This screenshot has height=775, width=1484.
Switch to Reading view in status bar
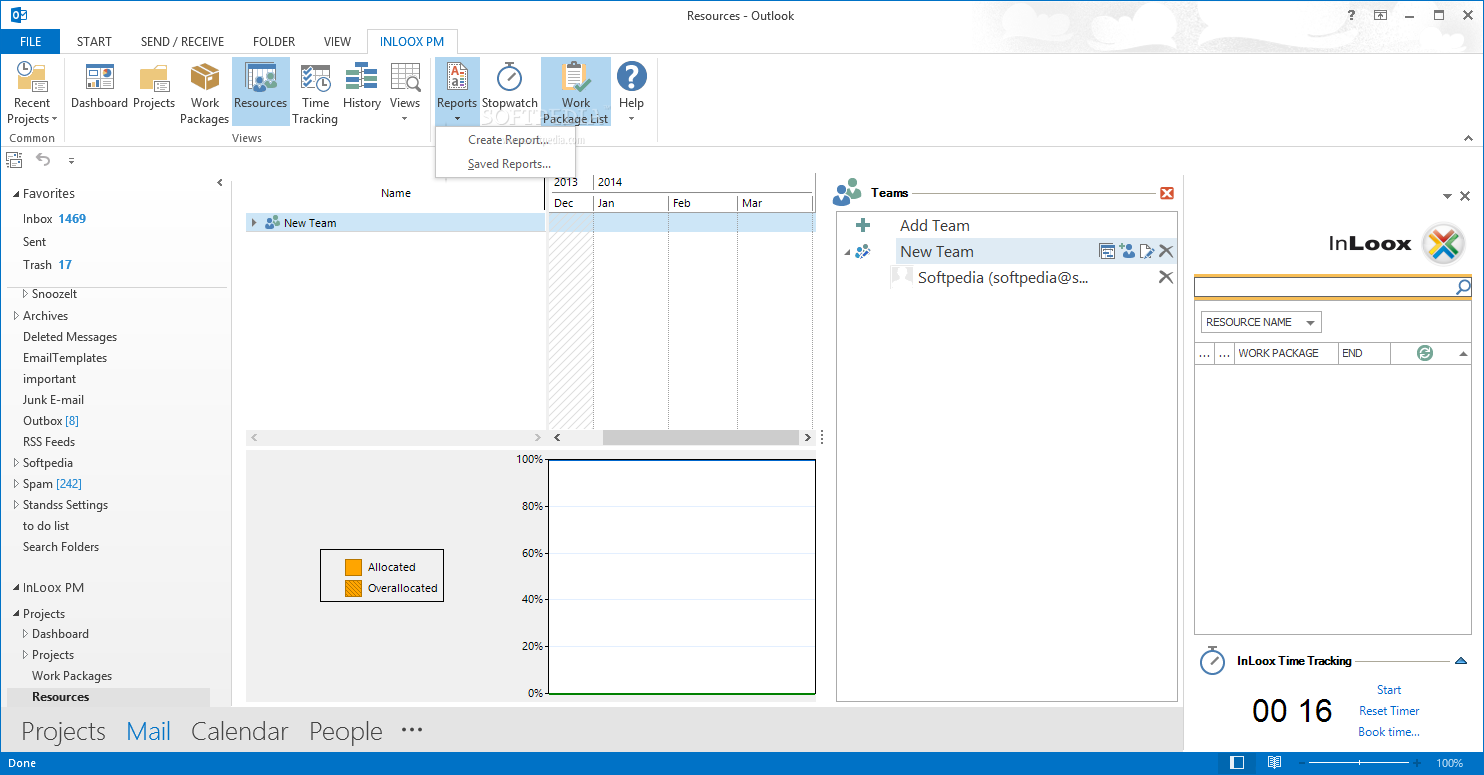1274,763
